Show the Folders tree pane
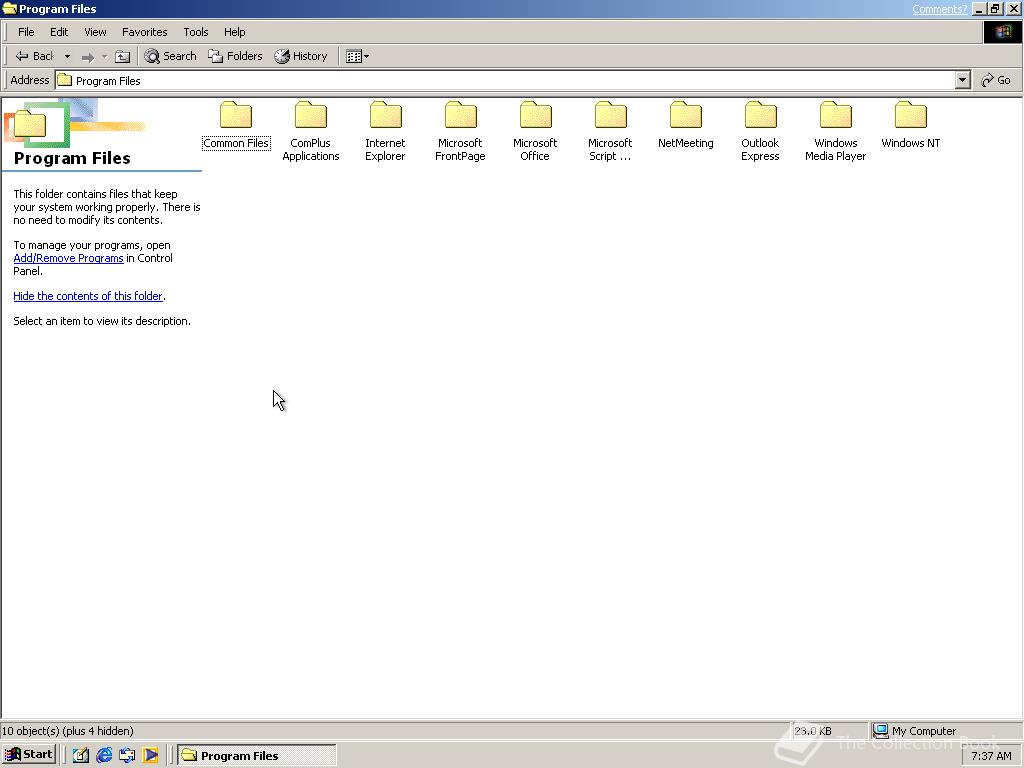This screenshot has height=768, width=1024. (x=235, y=56)
